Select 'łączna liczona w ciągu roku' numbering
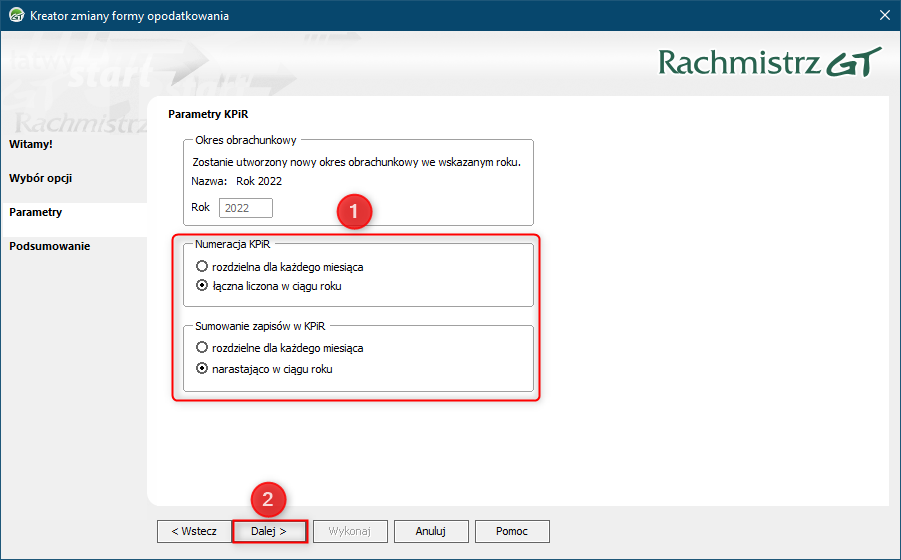 (x=202, y=285)
